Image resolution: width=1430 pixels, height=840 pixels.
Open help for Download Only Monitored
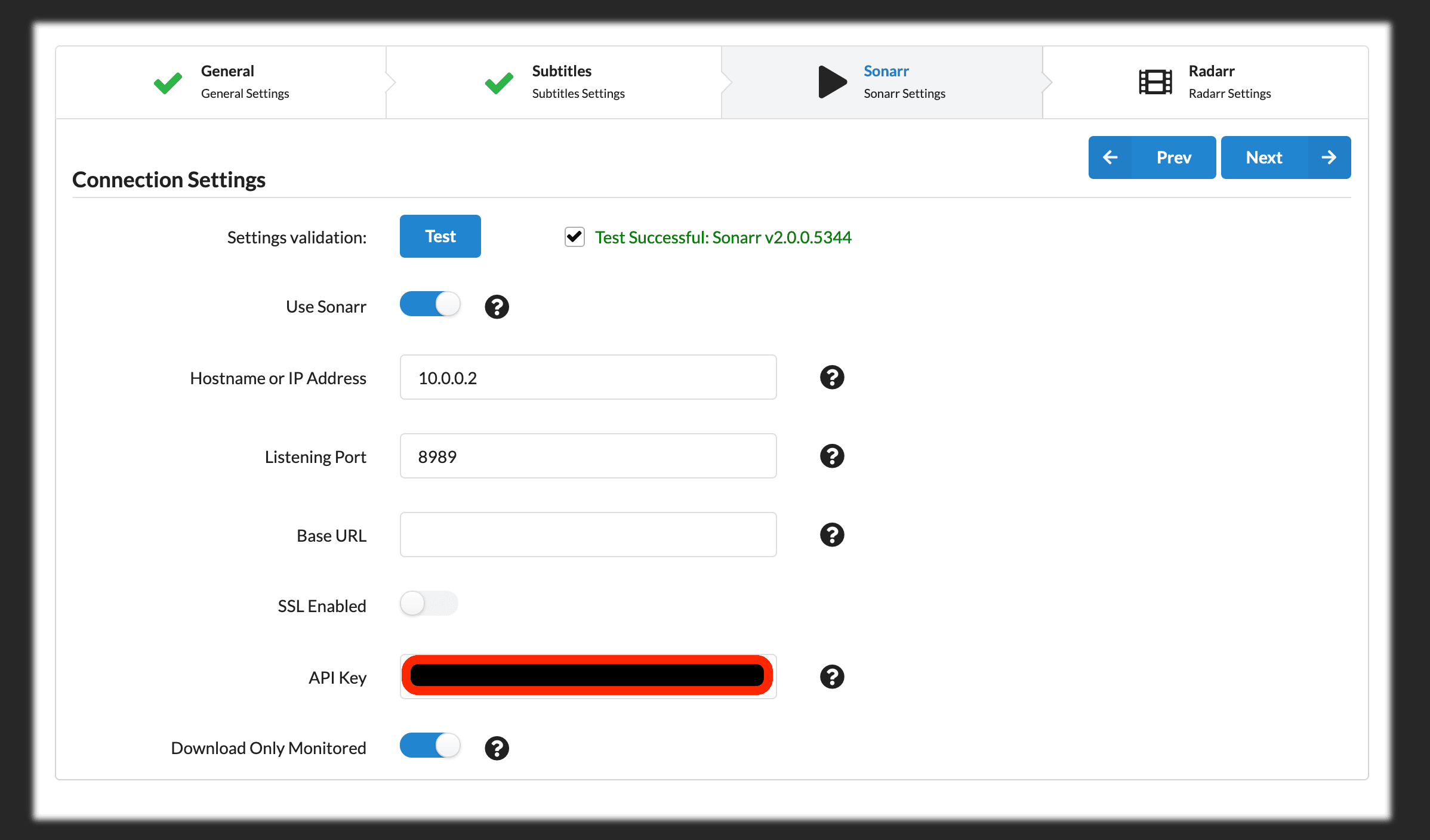(x=497, y=748)
